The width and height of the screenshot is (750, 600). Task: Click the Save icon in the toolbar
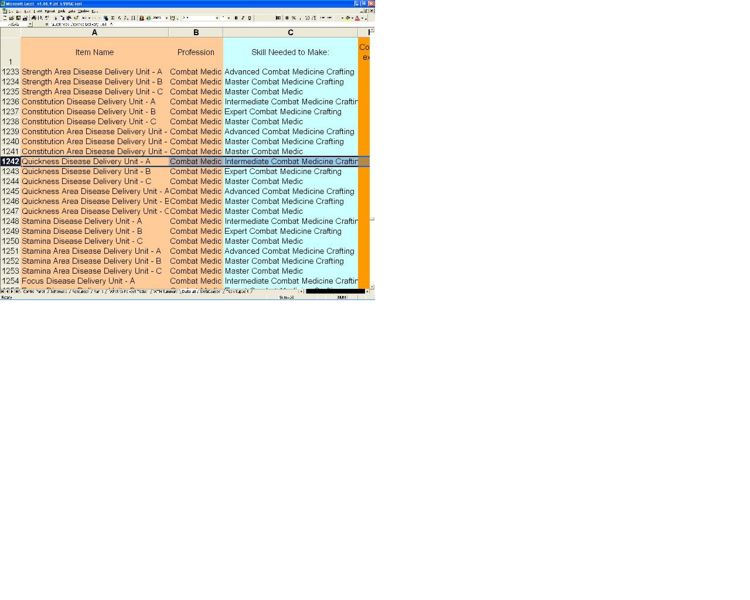[x=17, y=18]
